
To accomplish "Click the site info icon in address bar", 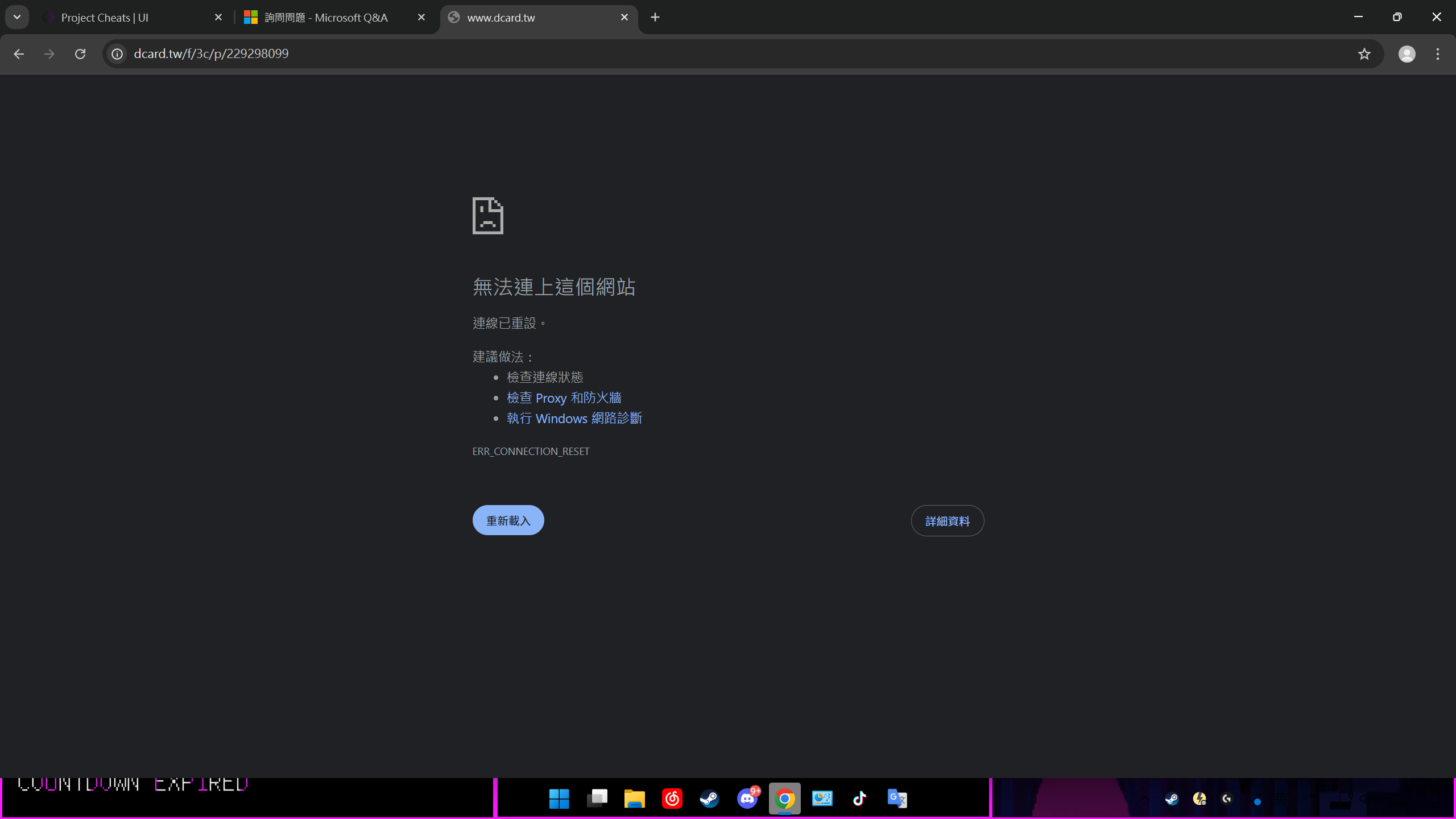I will 118,53.
